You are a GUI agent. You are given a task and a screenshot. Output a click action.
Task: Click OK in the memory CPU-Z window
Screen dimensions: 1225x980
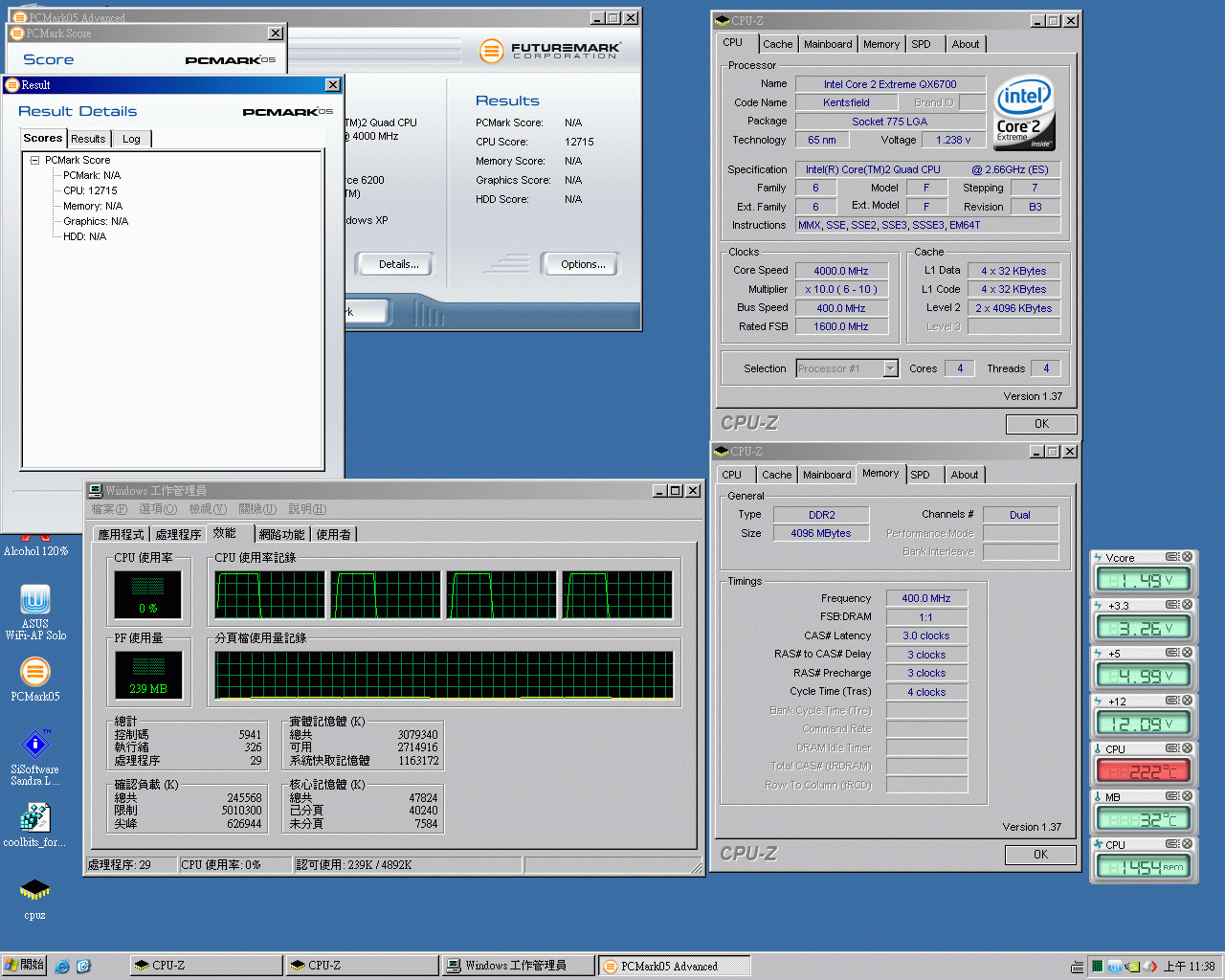pyautogui.click(x=1040, y=855)
